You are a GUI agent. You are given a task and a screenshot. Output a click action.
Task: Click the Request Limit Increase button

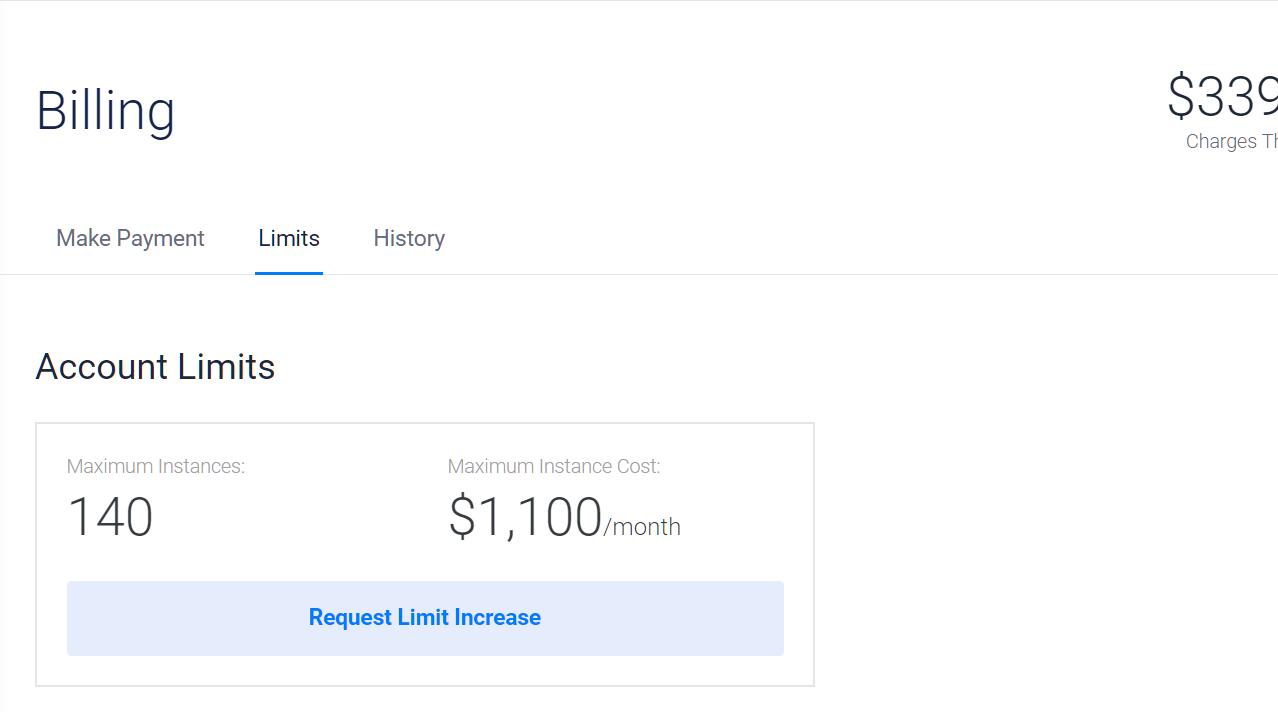pos(425,618)
